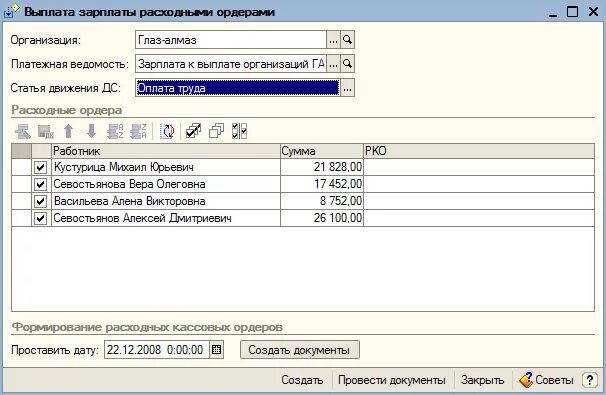This screenshot has height=395, width=606.
Task: Move row down with the down arrow
Action: click(x=91, y=131)
